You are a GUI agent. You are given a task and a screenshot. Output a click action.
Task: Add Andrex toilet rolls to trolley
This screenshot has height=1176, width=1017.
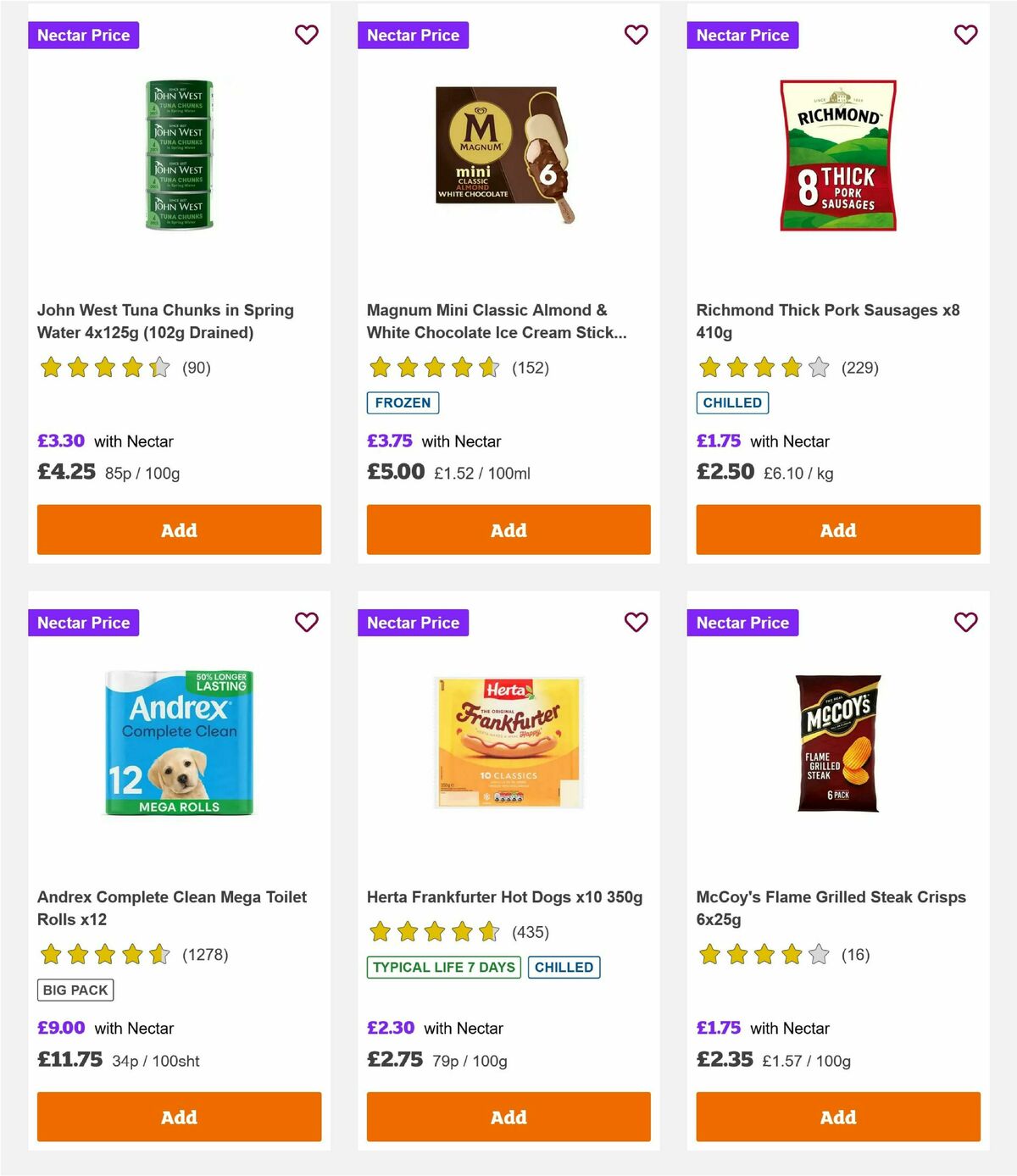point(179,1117)
